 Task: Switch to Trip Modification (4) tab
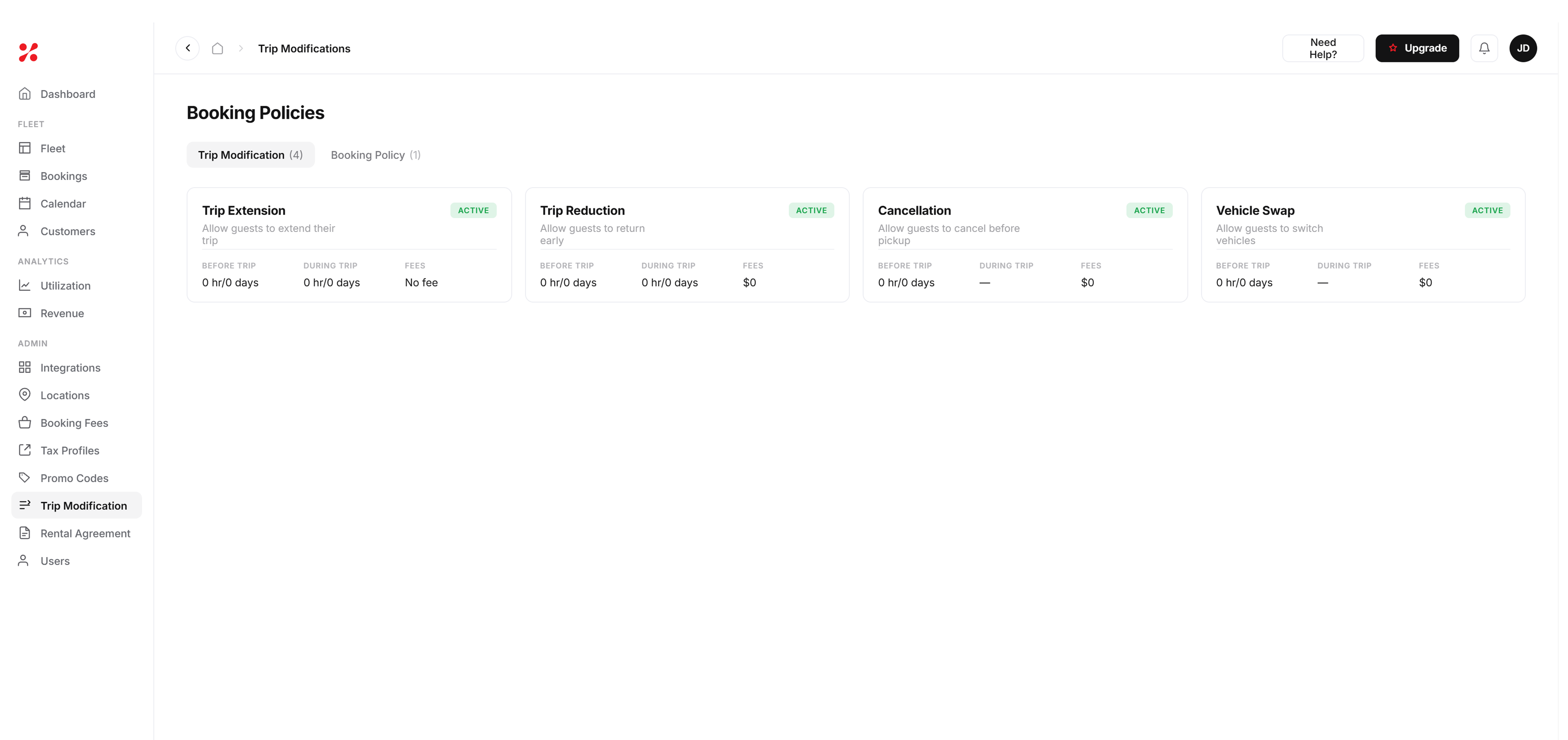250,154
